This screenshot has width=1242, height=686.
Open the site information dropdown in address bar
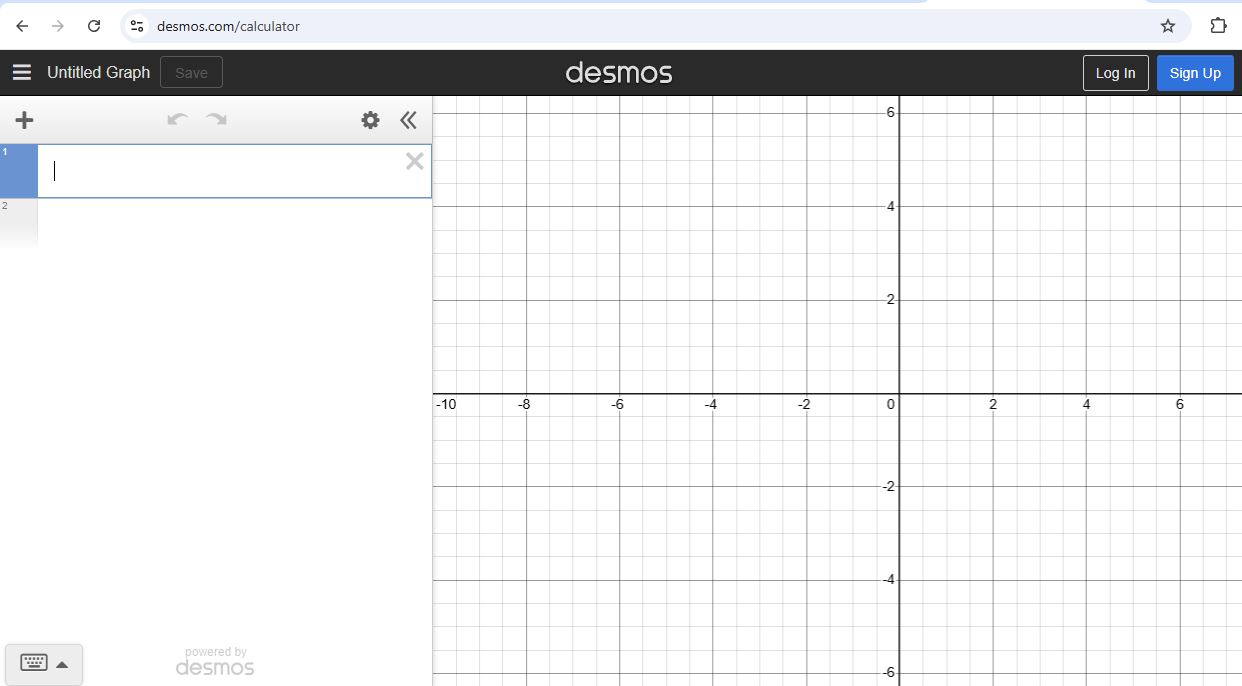pyautogui.click(x=136, y=25)
